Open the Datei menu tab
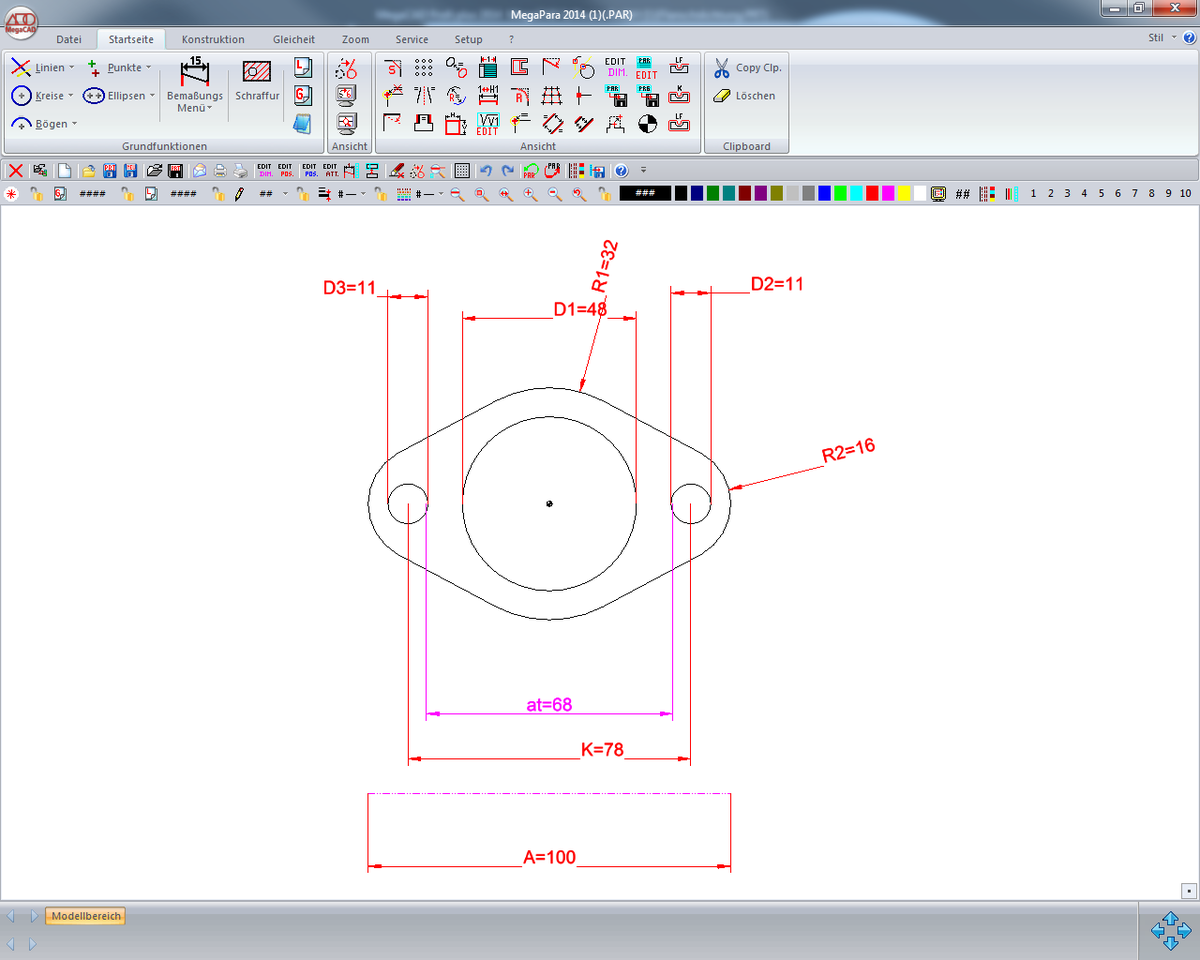The height and width of the screenshot is (960, 1200). pos(69,39)
